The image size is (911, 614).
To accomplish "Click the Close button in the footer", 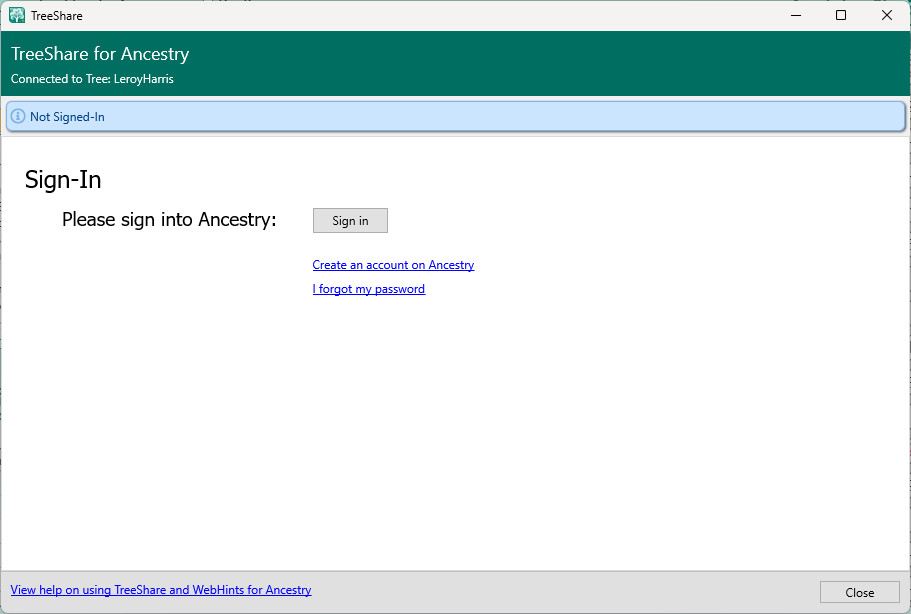I will click(x=859, y=592).
